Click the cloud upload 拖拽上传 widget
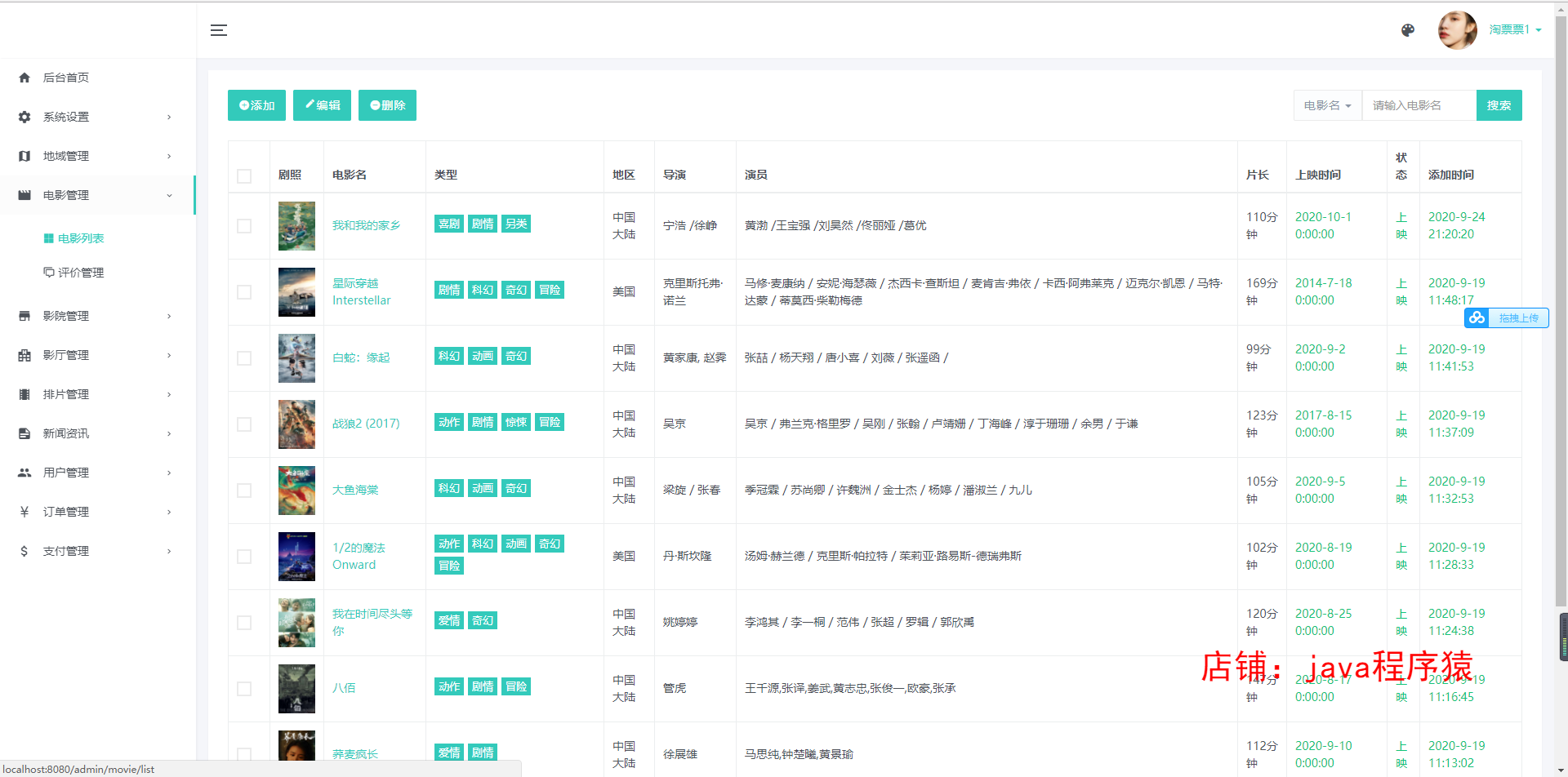The height and width of the screenshot is (777, 1568). (x=1507, y=318)
